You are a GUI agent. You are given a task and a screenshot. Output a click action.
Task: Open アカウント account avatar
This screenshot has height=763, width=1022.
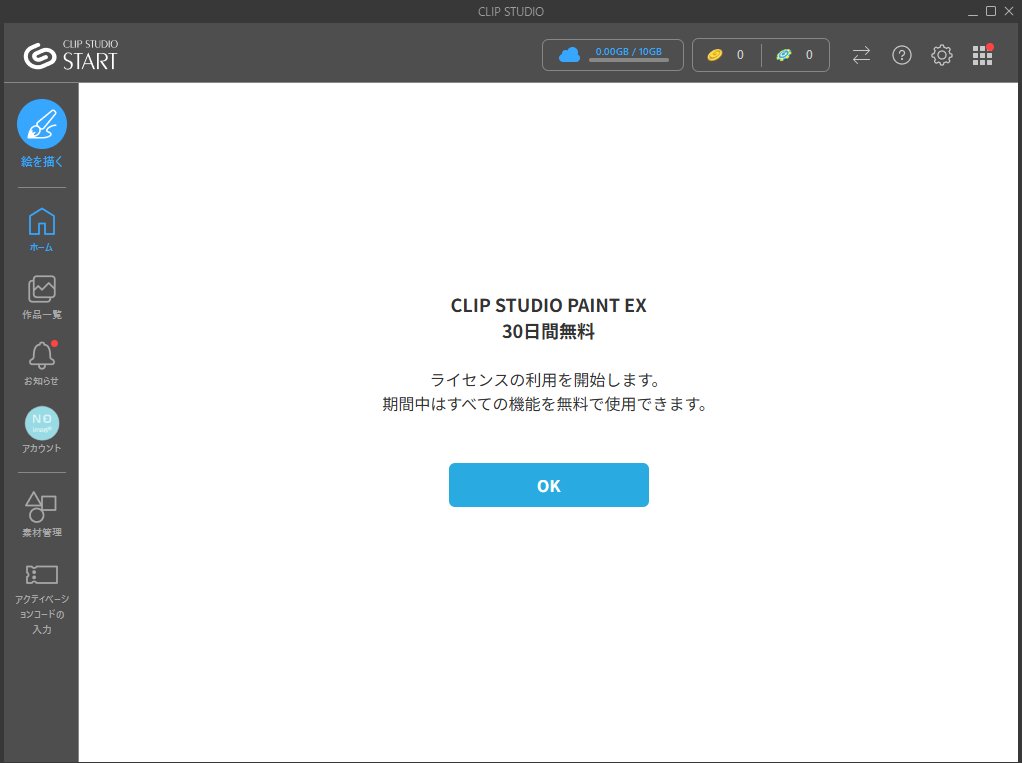42,430
